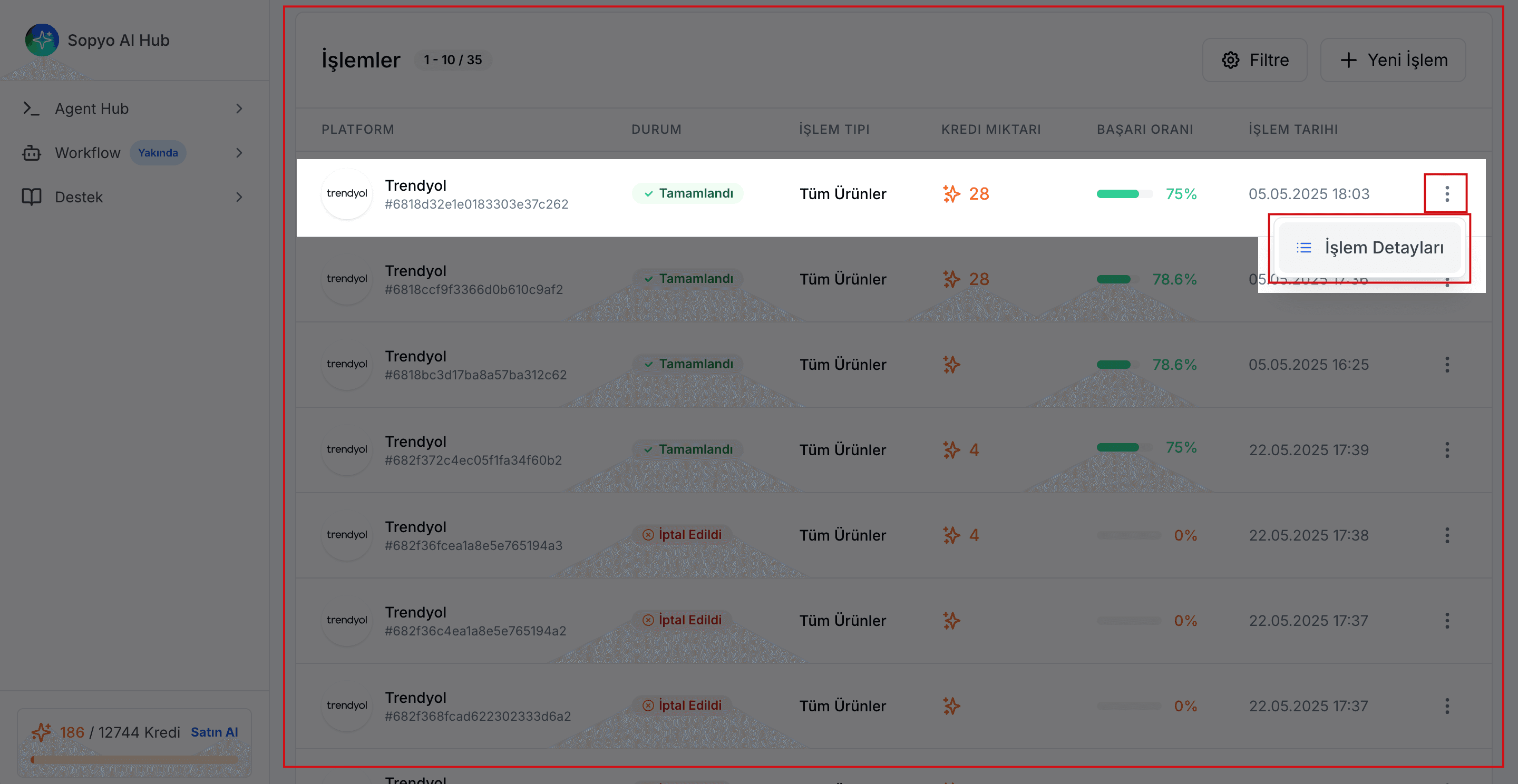Click the Destek book icon
This screenshot has height=784, width=1518.
click(31, 197)
